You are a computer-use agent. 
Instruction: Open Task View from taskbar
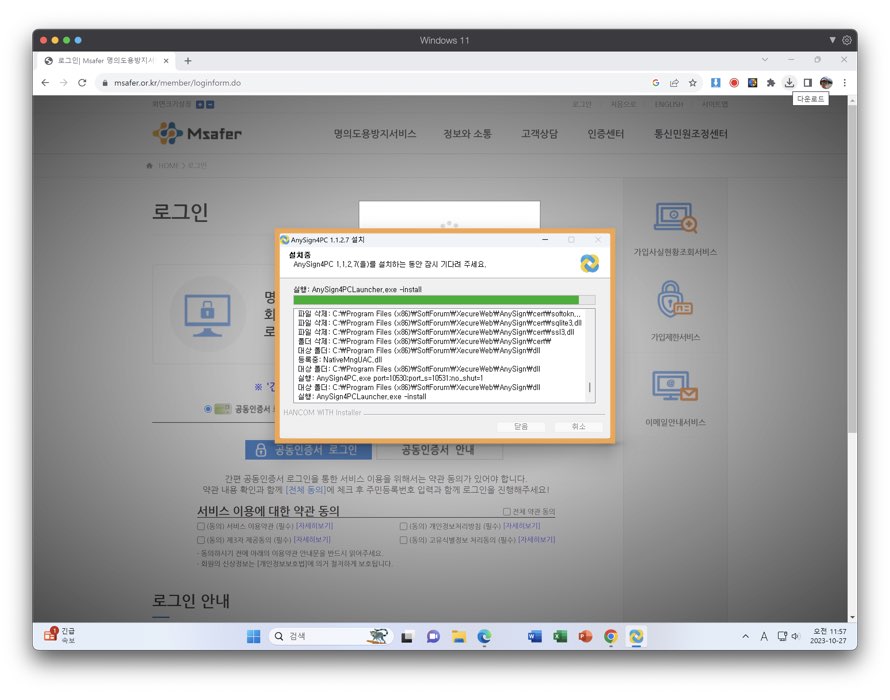coord(407,637)
